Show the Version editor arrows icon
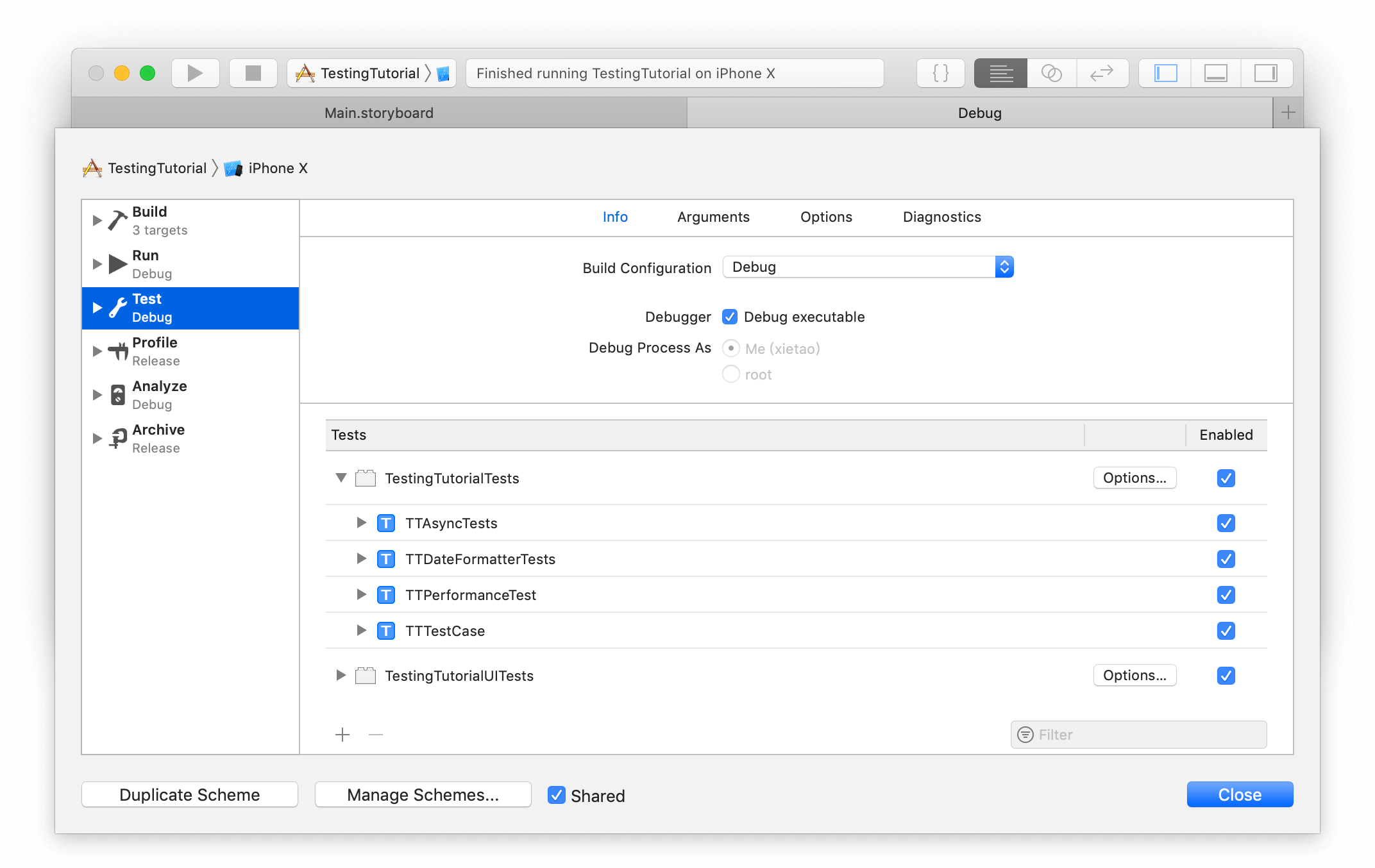1375x868 pixels. (x=1102, y=73)
